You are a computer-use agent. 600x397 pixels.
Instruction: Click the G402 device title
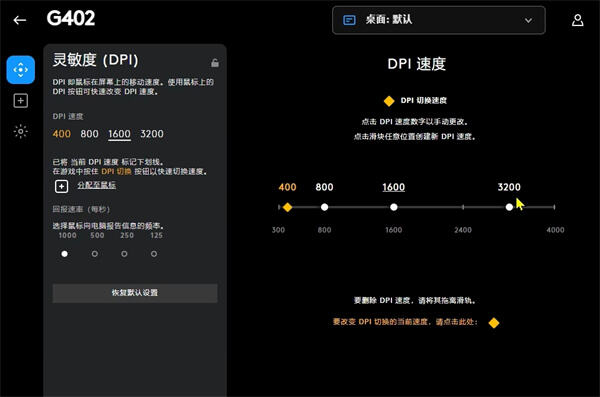click(x=71, y=18)
